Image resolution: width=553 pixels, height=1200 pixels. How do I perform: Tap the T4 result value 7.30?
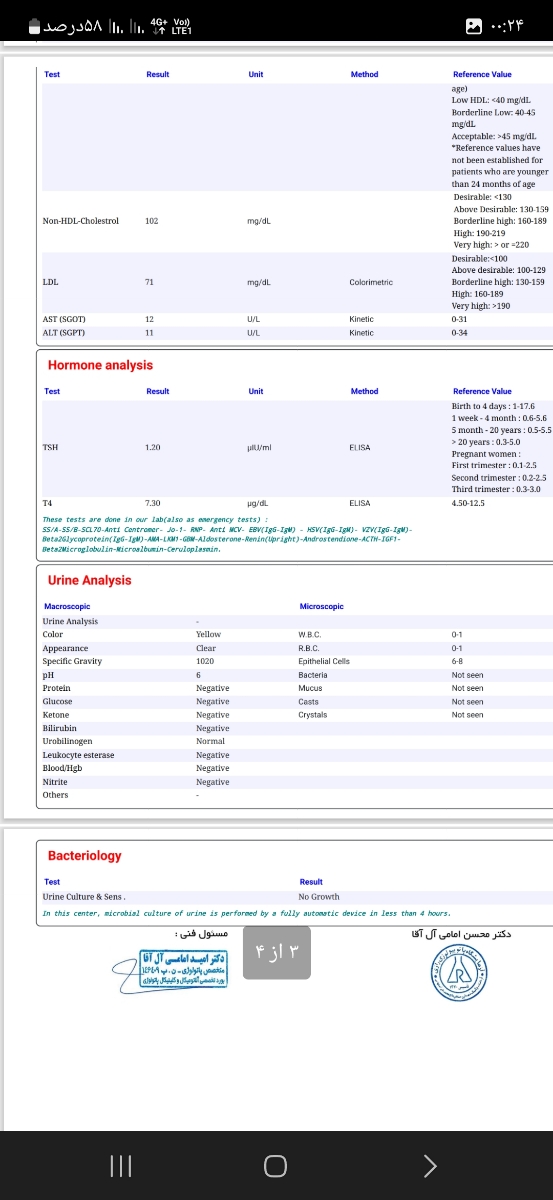tap(153, 503)
